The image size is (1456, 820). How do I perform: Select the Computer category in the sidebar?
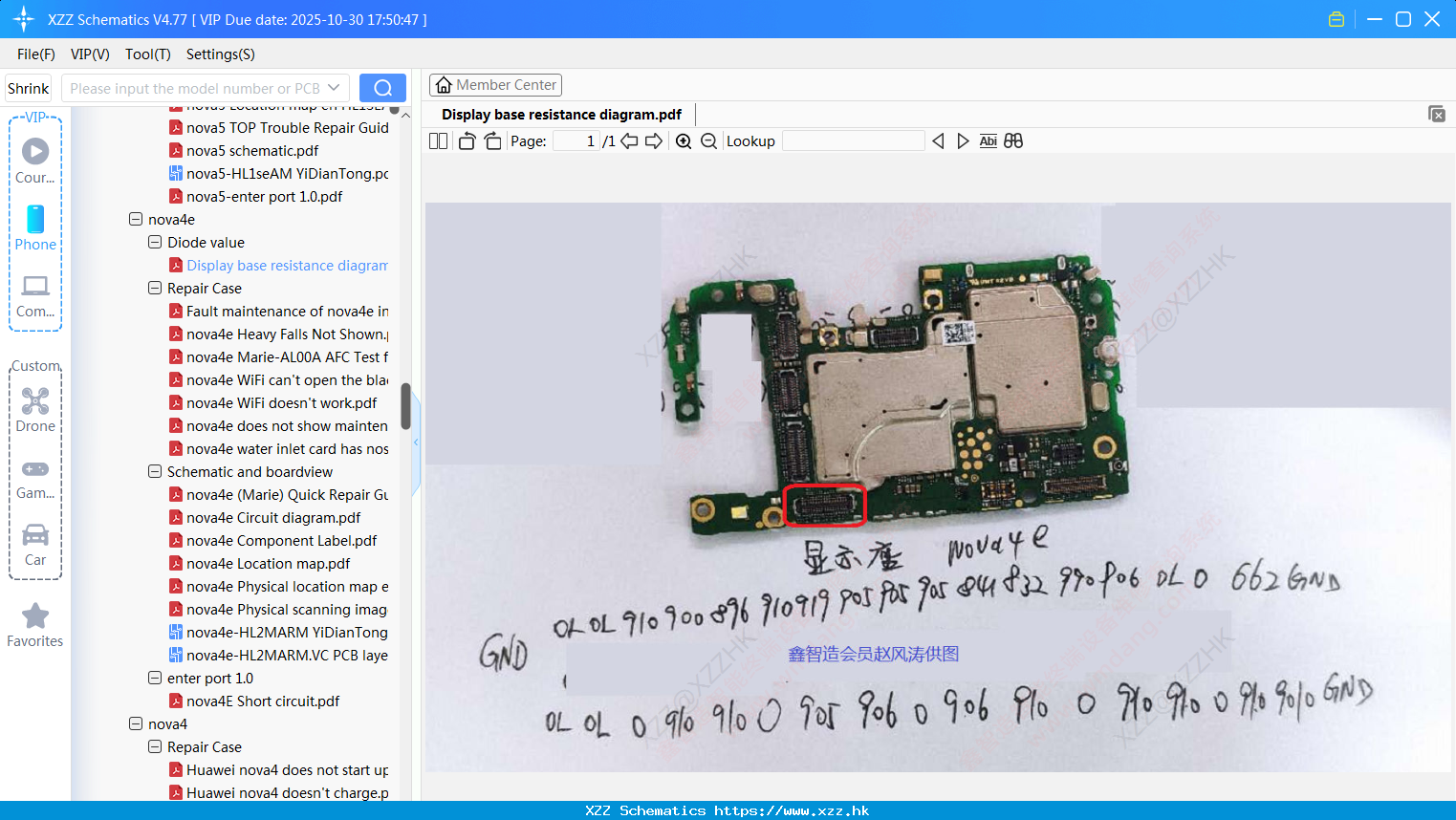(35, 296)
